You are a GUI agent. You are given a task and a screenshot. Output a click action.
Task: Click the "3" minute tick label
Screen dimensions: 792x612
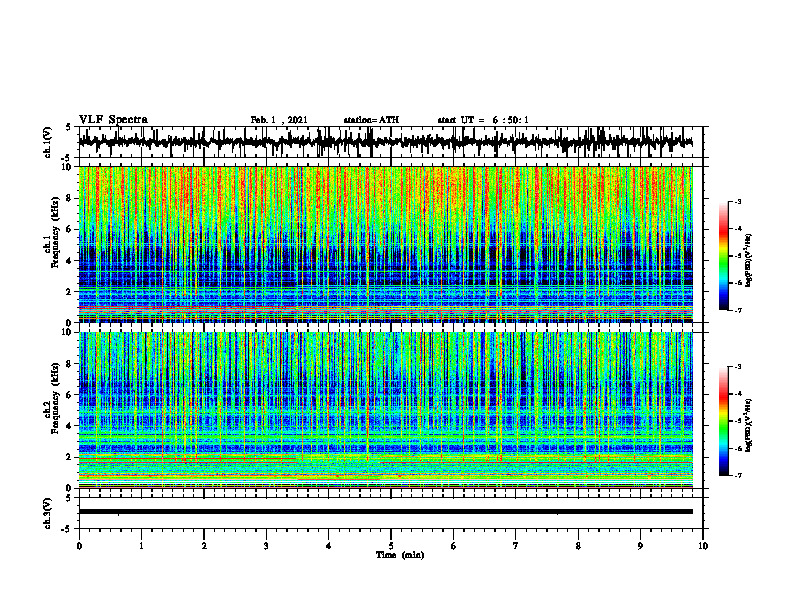[x=266, y=546]
